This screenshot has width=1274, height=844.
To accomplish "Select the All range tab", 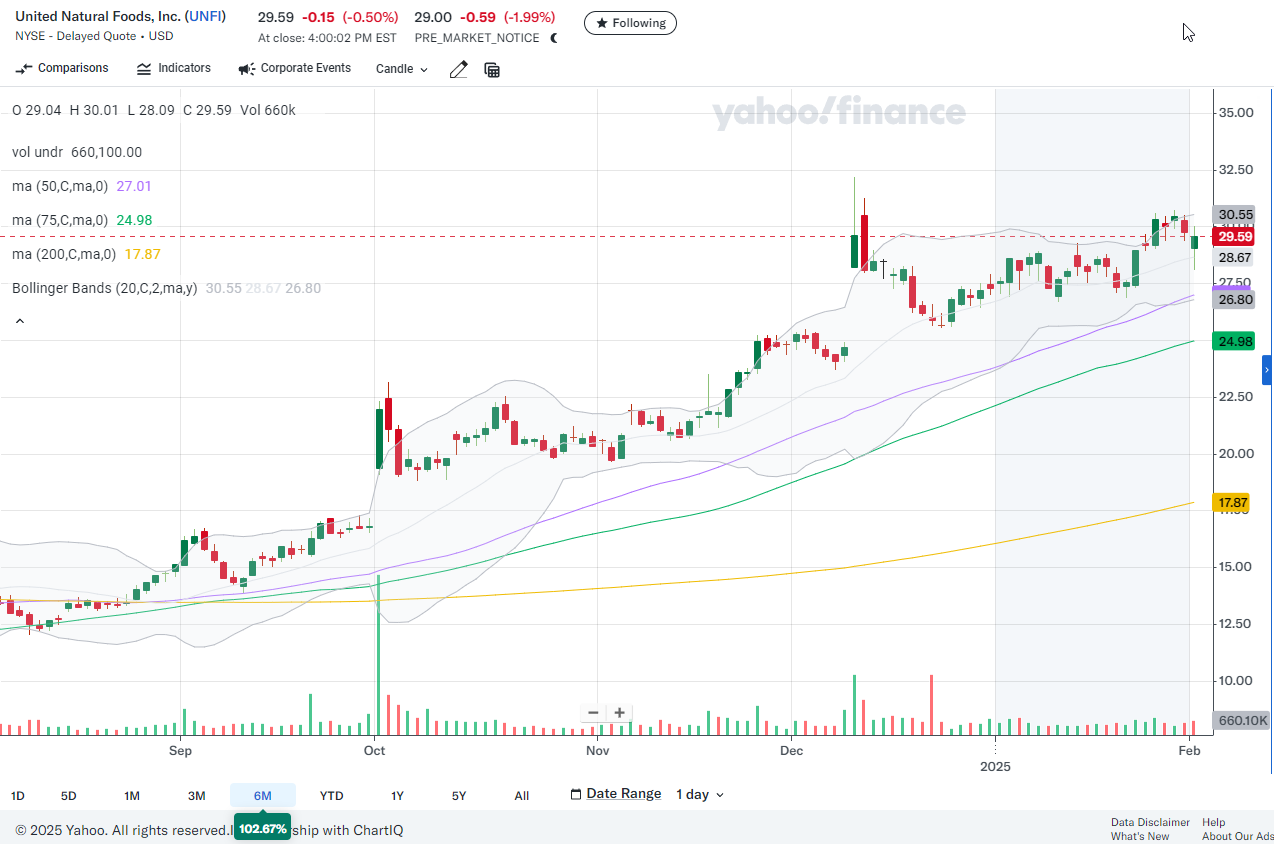I will [x=521, y=795].
